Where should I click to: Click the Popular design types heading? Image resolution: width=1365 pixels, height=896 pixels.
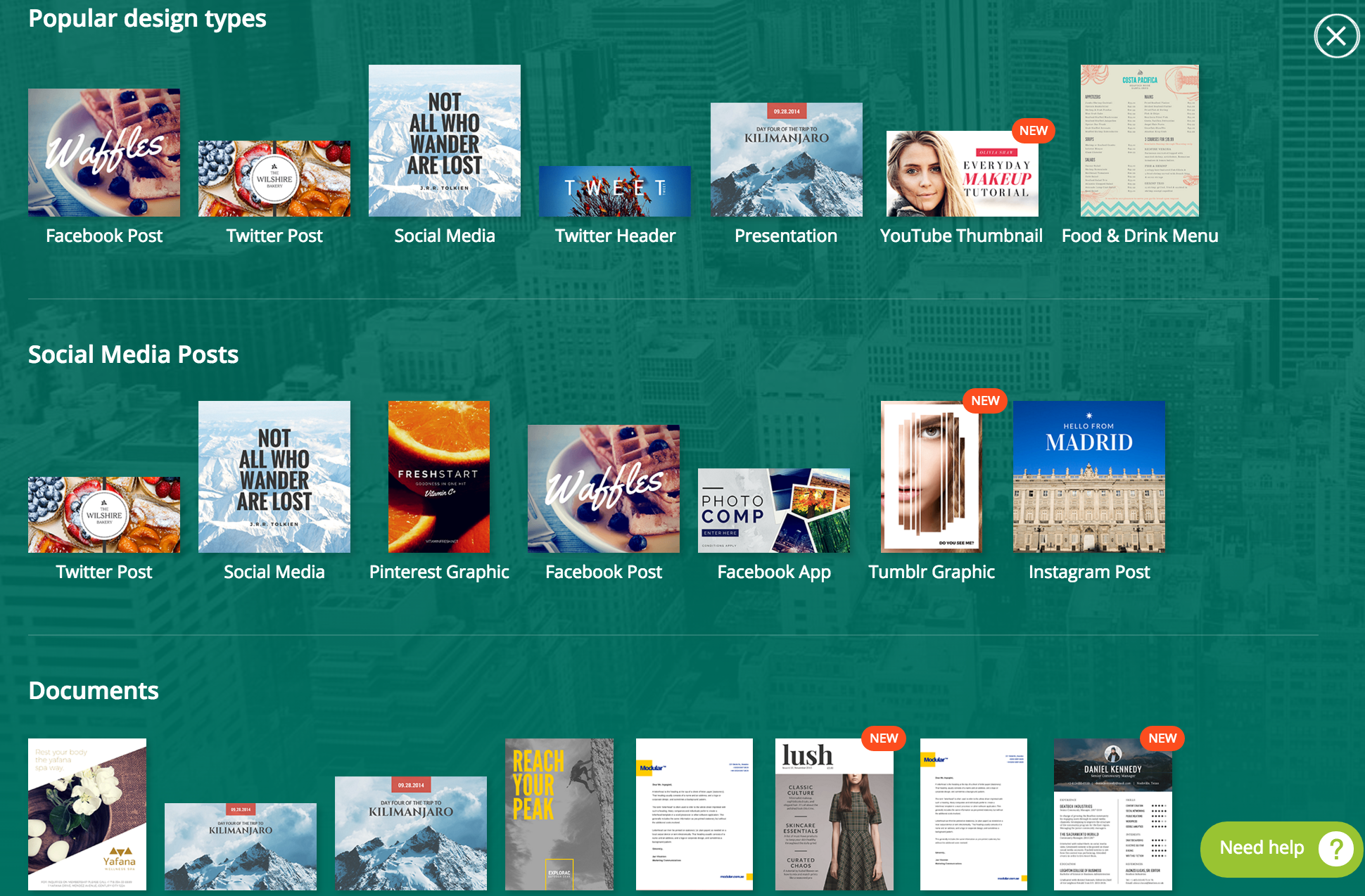(147, 19)
